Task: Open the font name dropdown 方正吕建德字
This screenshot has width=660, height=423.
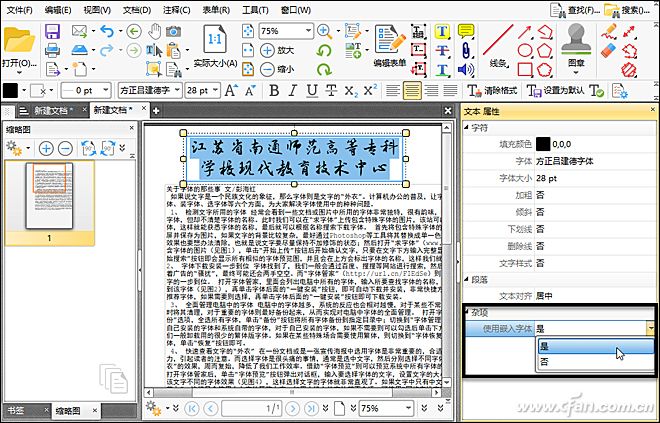Action: [177, 90]
